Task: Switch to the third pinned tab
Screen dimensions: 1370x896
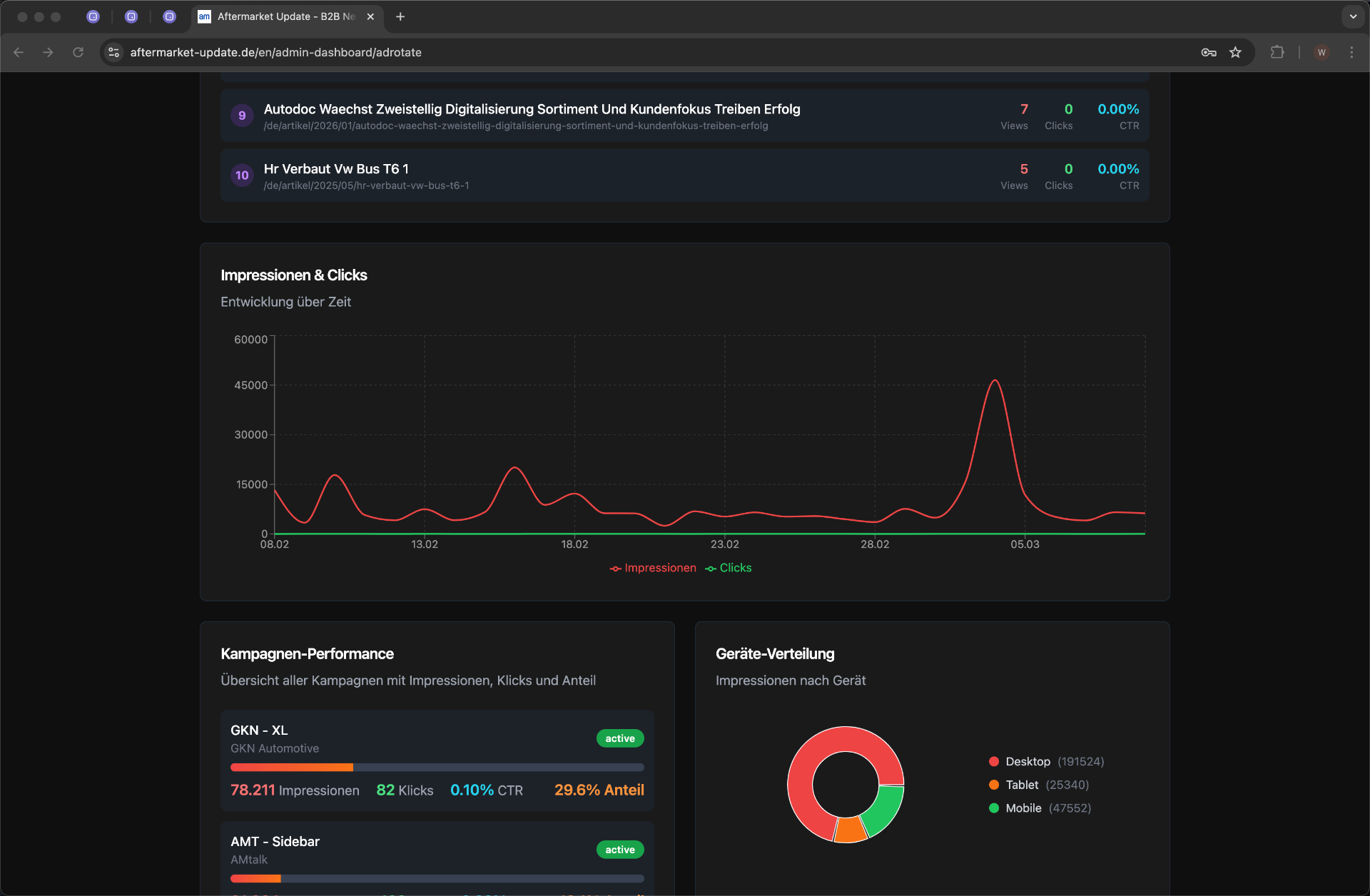Action: pyautogui.click(x=169, y=16)
